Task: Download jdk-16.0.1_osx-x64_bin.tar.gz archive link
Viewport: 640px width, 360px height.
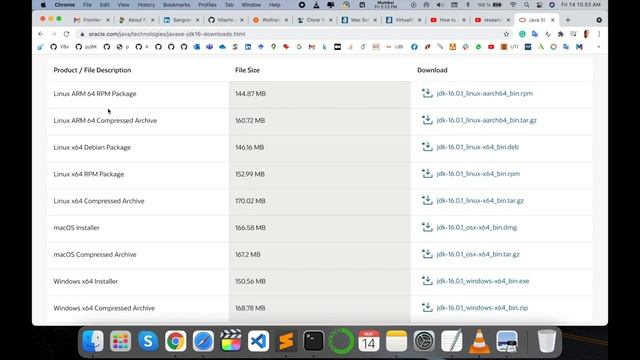Action: tap(478, 254)
